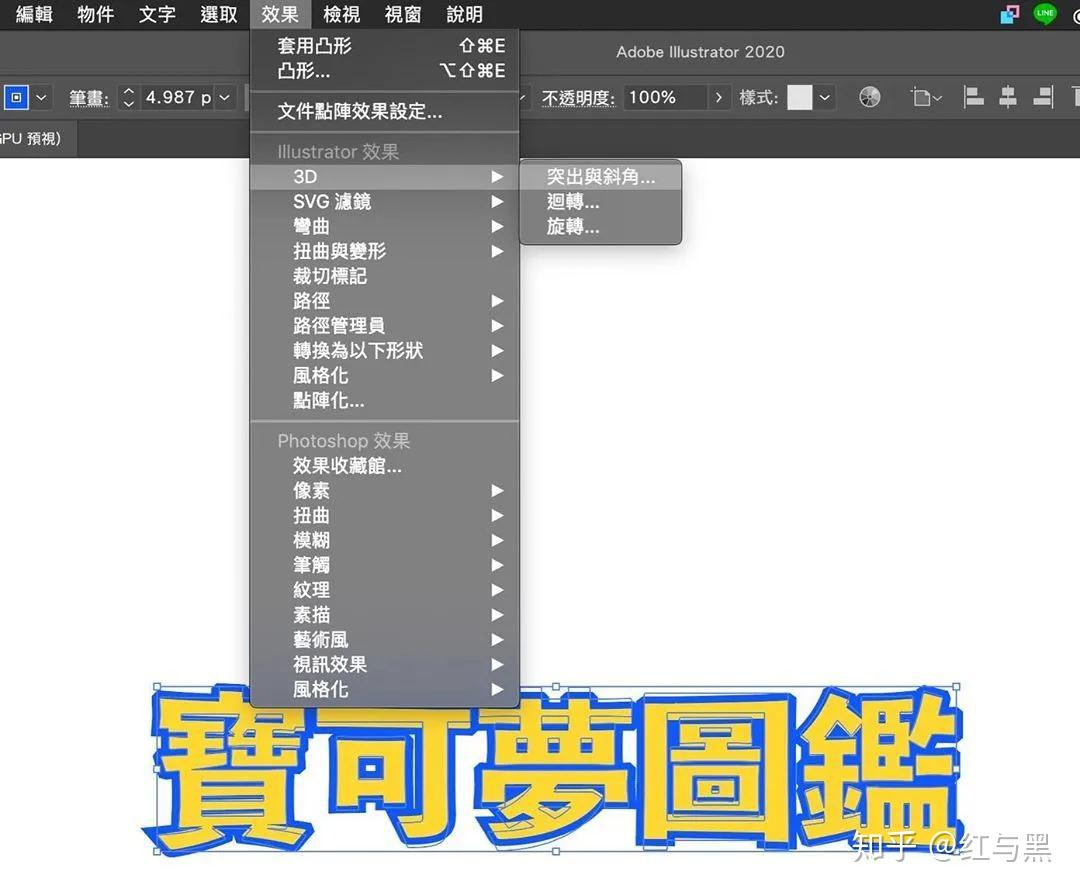Open the 文字 menu
The width and height of the screenshot is (1080, 892).
[157, 14]
